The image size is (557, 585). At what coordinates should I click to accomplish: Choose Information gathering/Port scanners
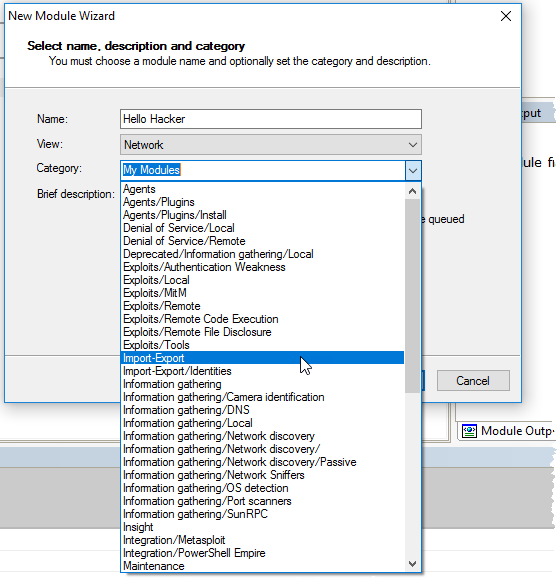tap(263, 501)
